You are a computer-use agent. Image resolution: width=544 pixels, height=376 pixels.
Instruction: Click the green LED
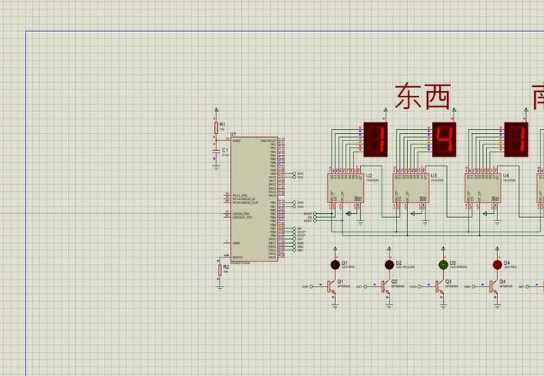click(x=443, y=265)
